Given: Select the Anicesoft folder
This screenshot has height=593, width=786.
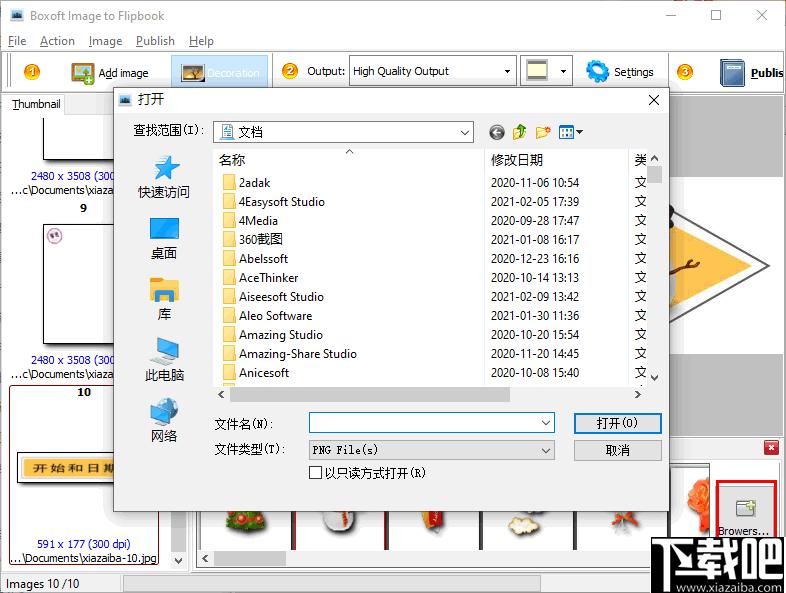Looking at the screenshot, I should coord(256,373).
